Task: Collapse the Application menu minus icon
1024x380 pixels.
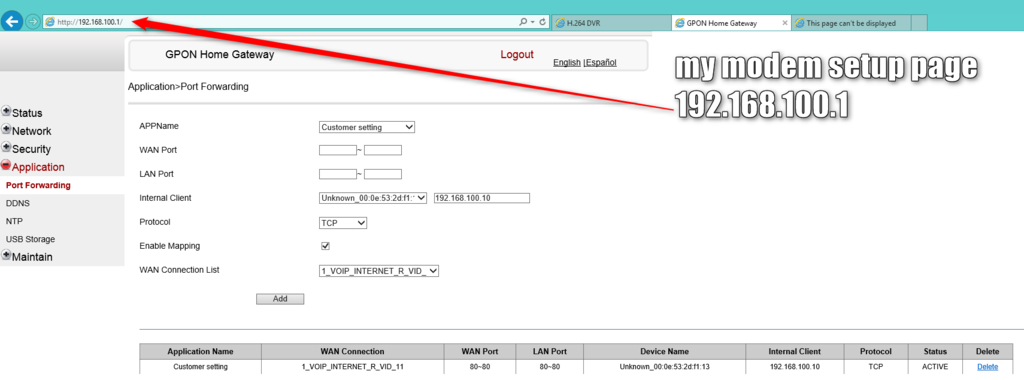Action: [6, 165]
